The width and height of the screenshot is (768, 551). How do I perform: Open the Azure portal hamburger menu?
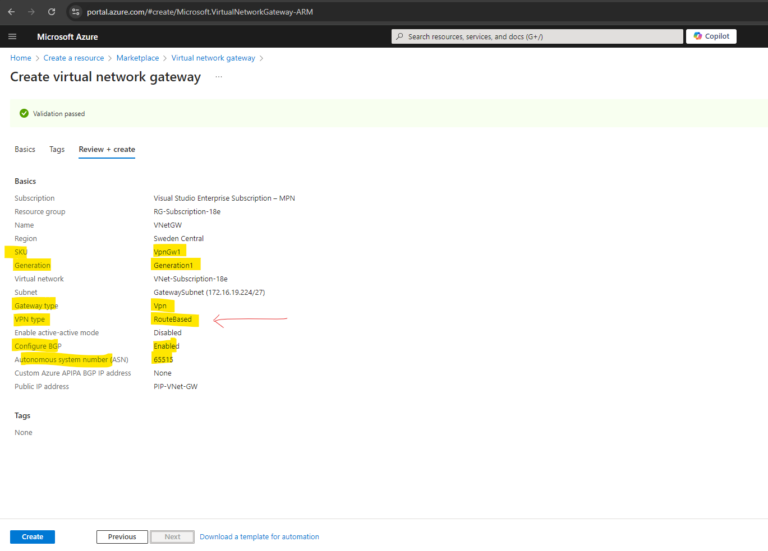[x=12, y=37]
